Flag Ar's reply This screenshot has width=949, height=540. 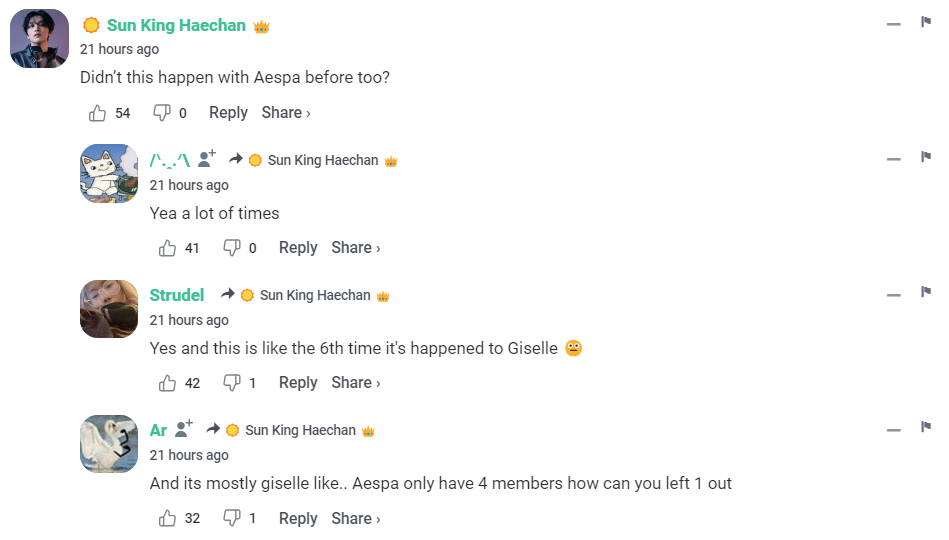tap(926, 427)
